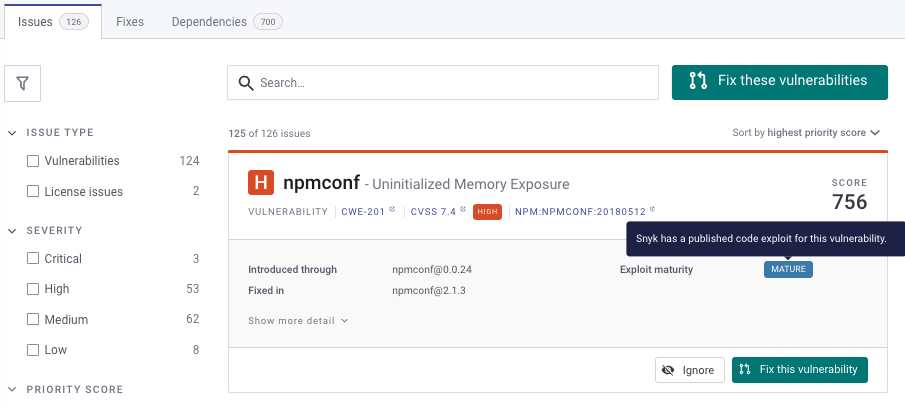Click the external link icon beside NPM:NPMCONF:20180512
This screenshot has height=407, width=905.
pos(652,210)
